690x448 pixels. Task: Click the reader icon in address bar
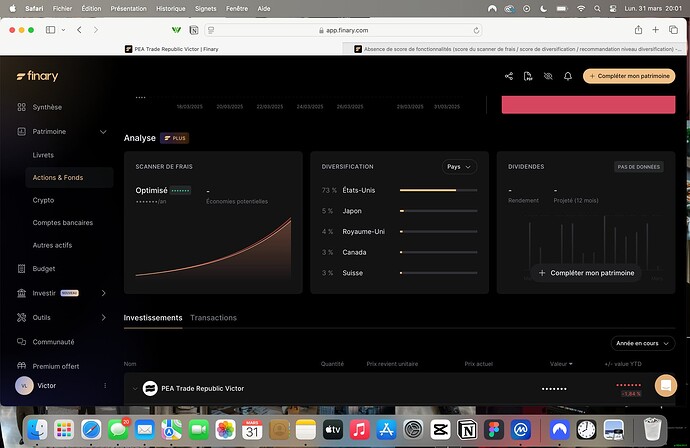(x=211, y=30)
